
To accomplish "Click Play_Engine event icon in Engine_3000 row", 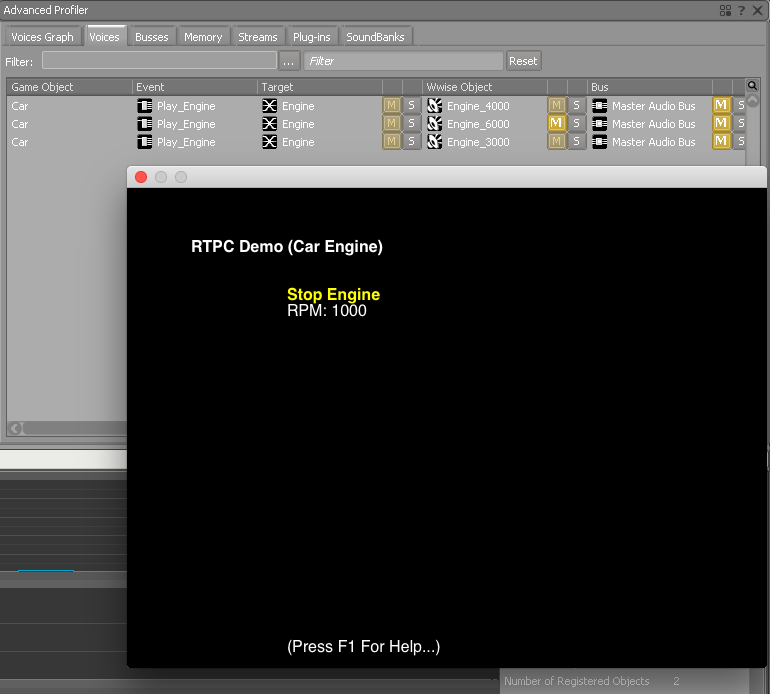I will coord(144,142).
